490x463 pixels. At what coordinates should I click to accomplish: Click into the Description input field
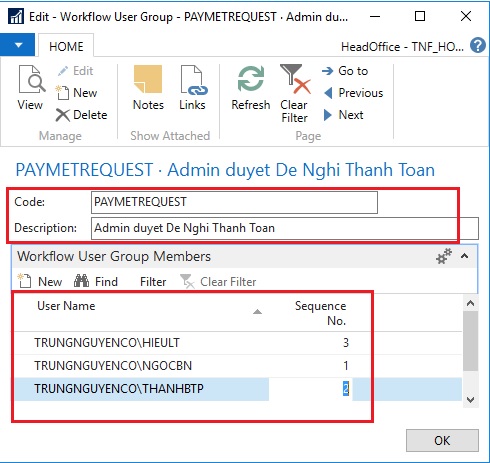[x=285, y=228]
